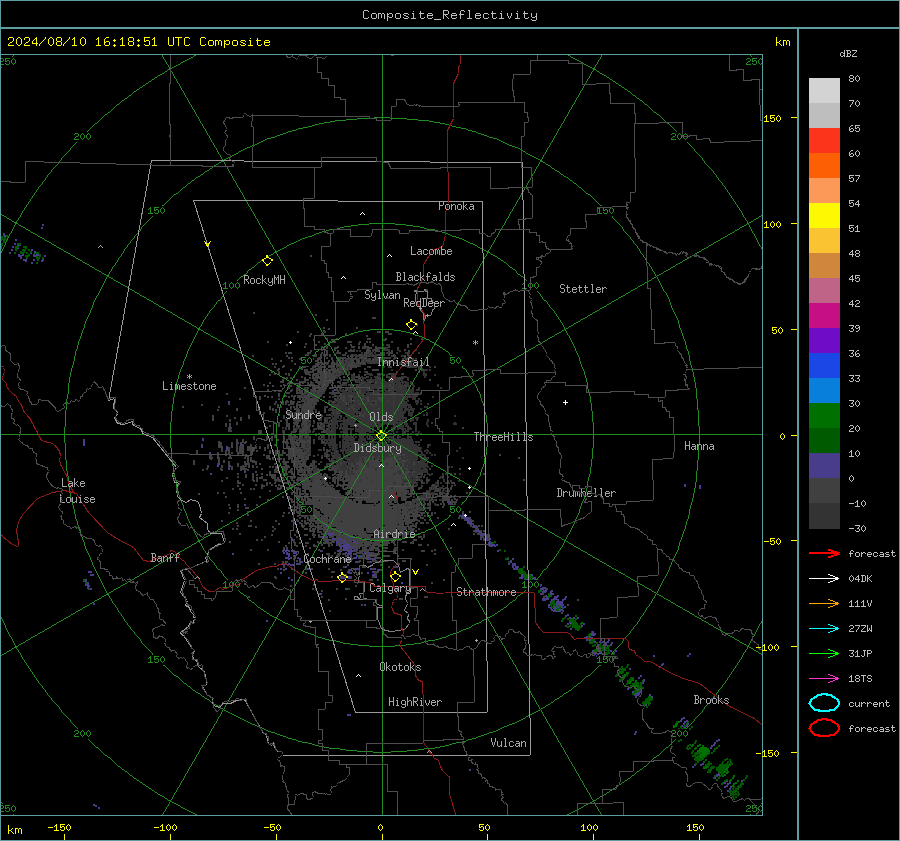Click the RedDeer city label
This screenshot has width=900, height=841.
click(424, 303)
